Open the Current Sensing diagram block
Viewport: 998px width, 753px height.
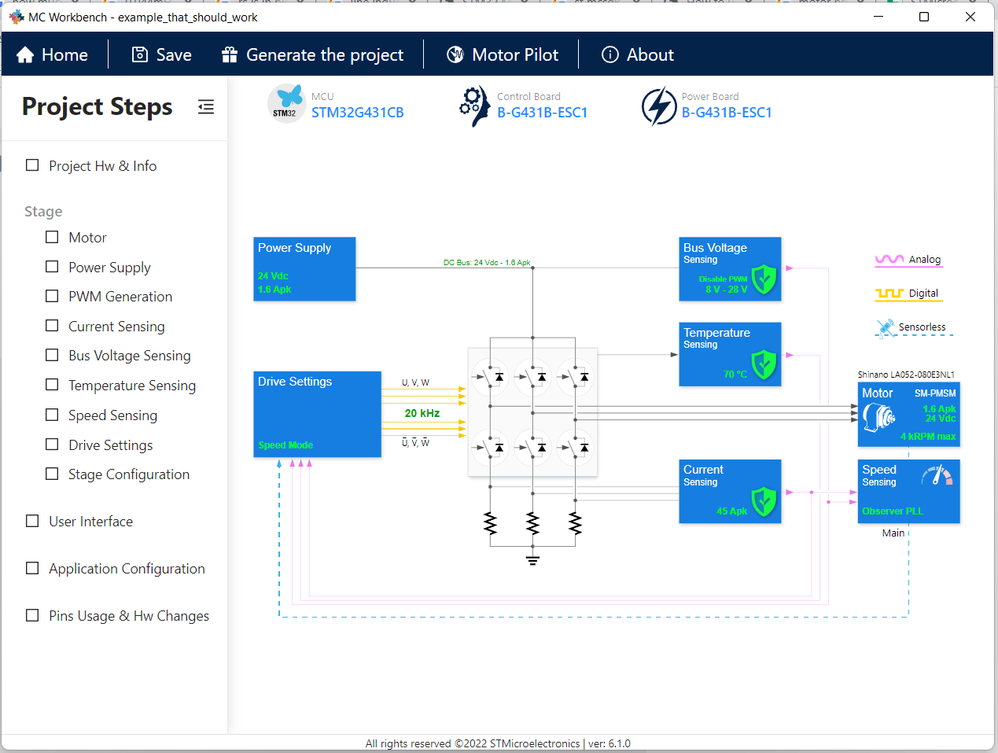tap(729, 491)
